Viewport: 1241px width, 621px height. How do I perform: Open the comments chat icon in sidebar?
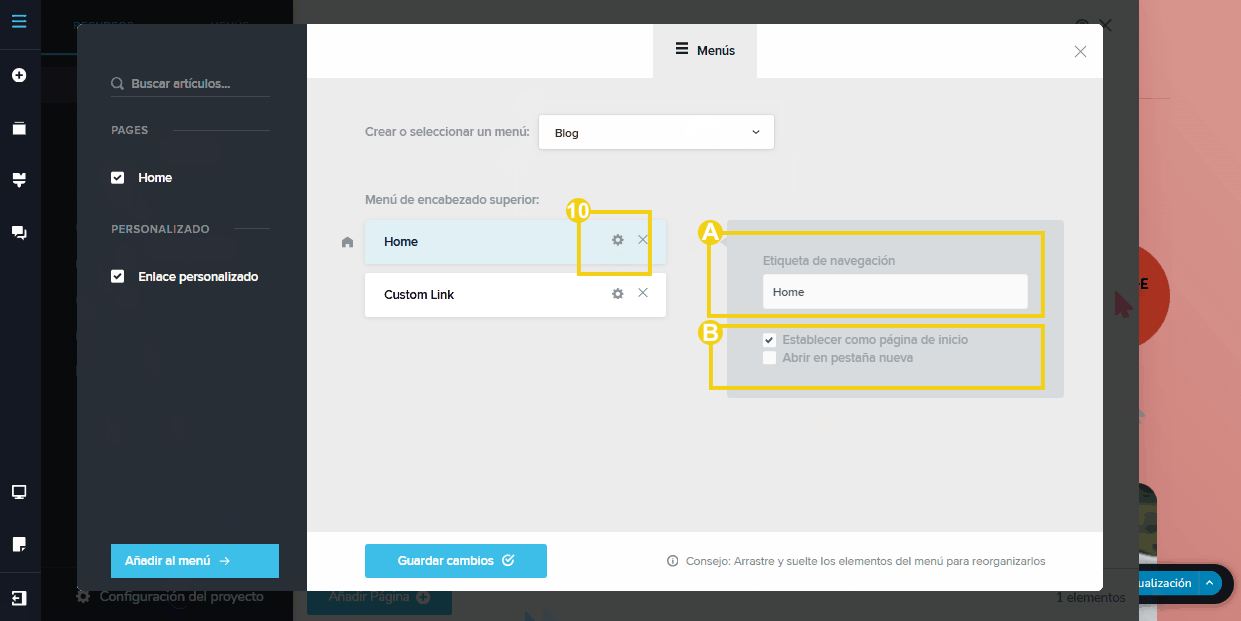19,232
